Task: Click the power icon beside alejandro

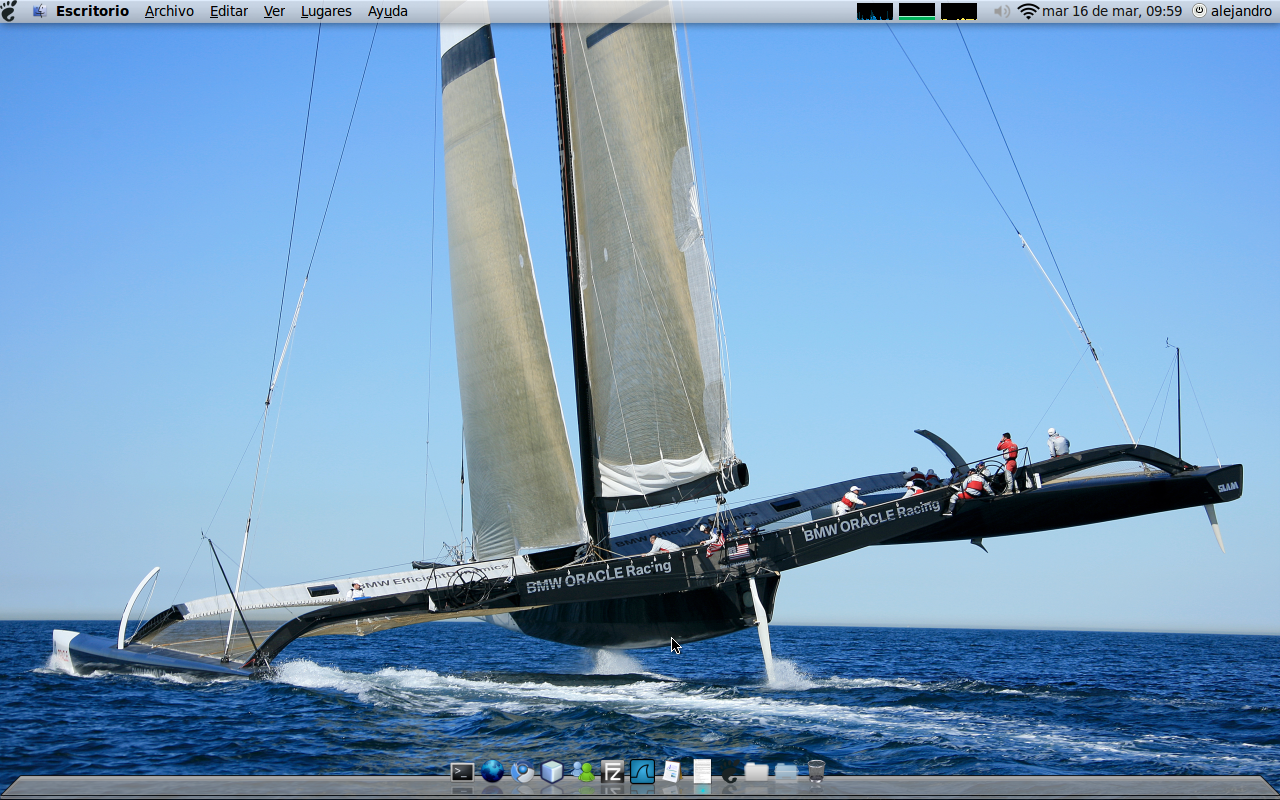Action: click(x=1199, y=11)
